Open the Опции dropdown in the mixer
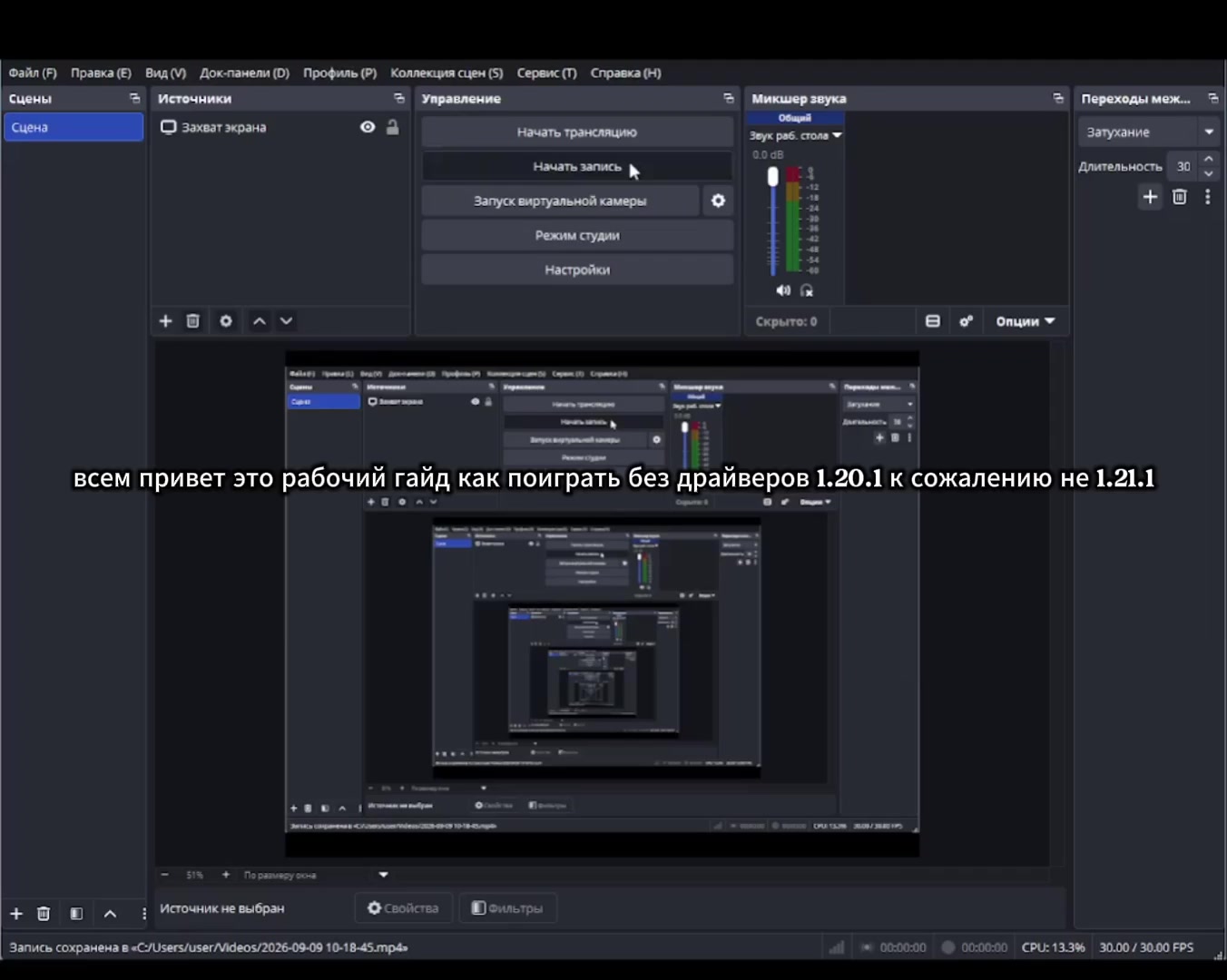 point(1026,321)
